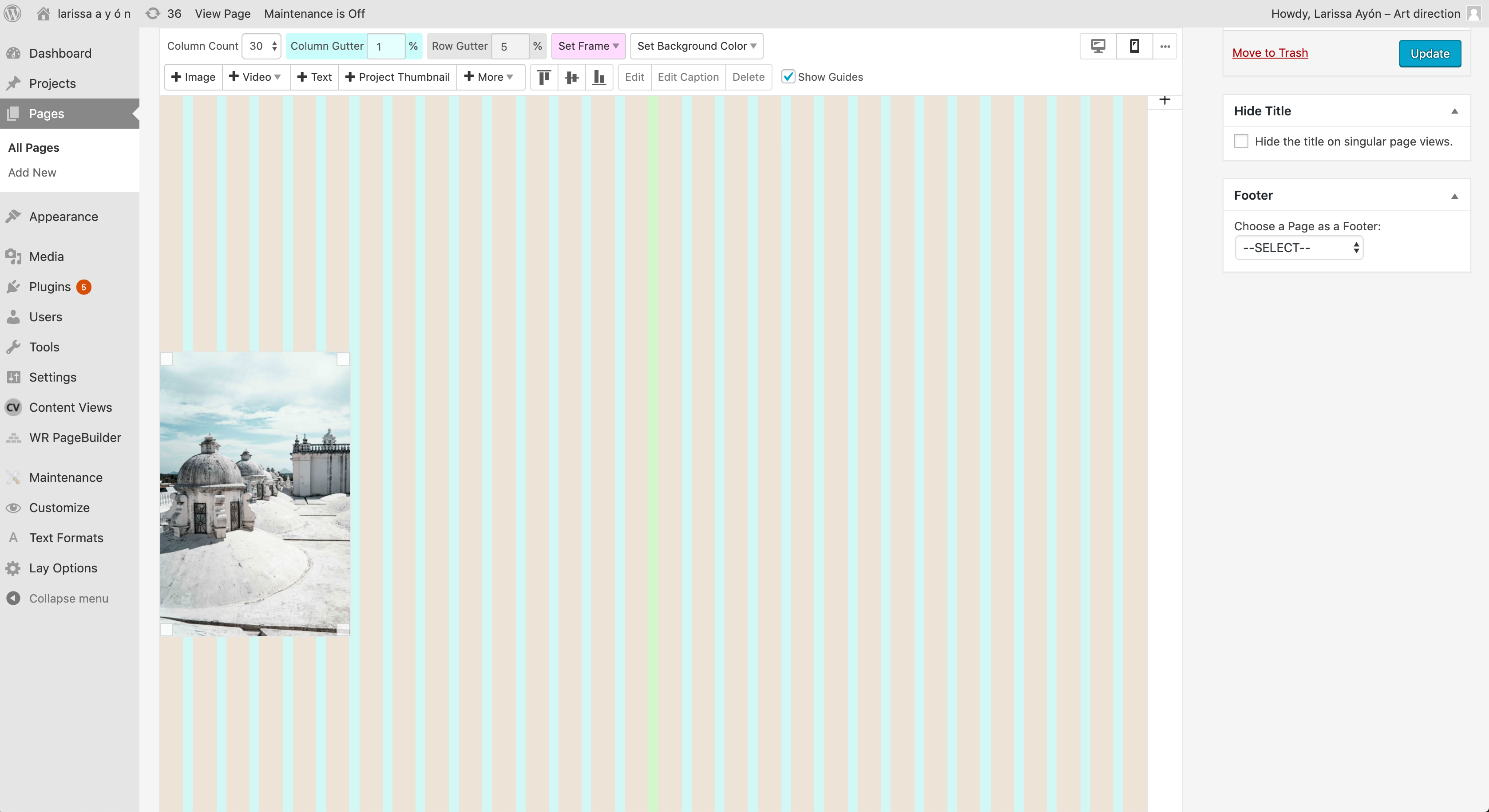Click the Move to Trash link
Image resolution: width=1489 pixels, height=812 pixels.
point(1270,53)
